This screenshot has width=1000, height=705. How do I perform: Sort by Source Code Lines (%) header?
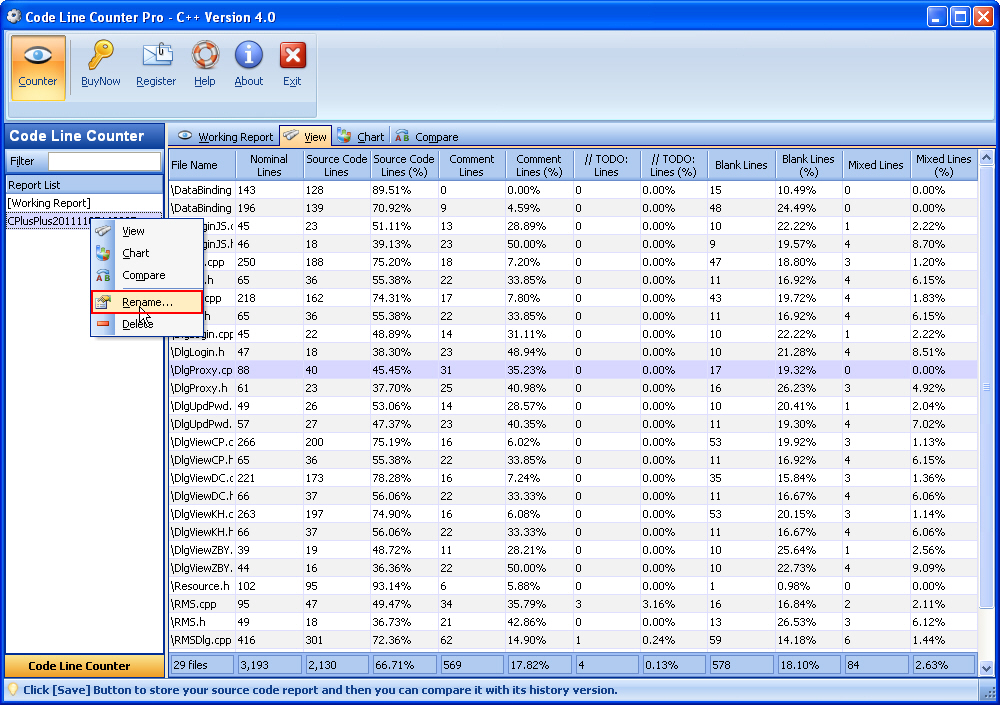tap(404, 165)
